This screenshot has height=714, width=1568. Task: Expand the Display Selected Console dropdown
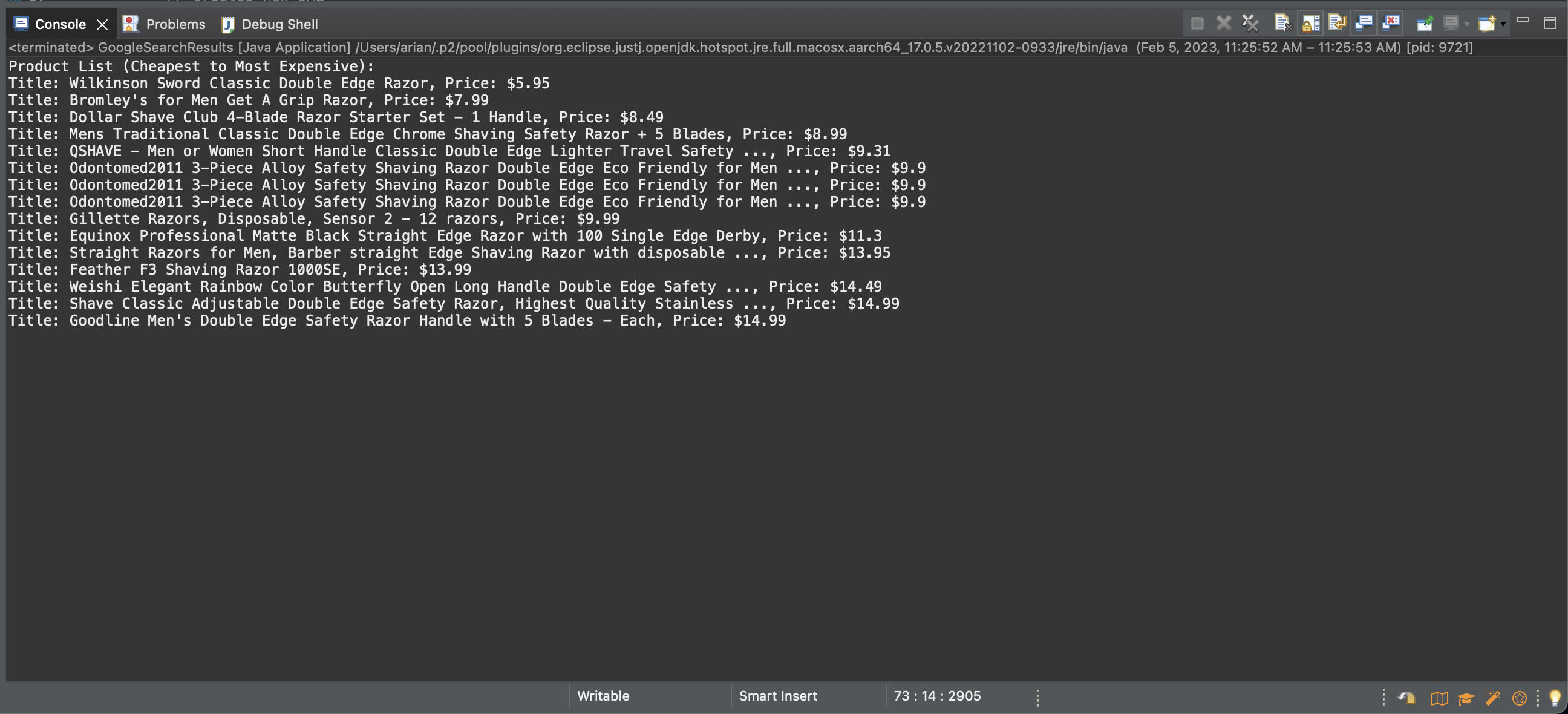(x=1466, y=24)
